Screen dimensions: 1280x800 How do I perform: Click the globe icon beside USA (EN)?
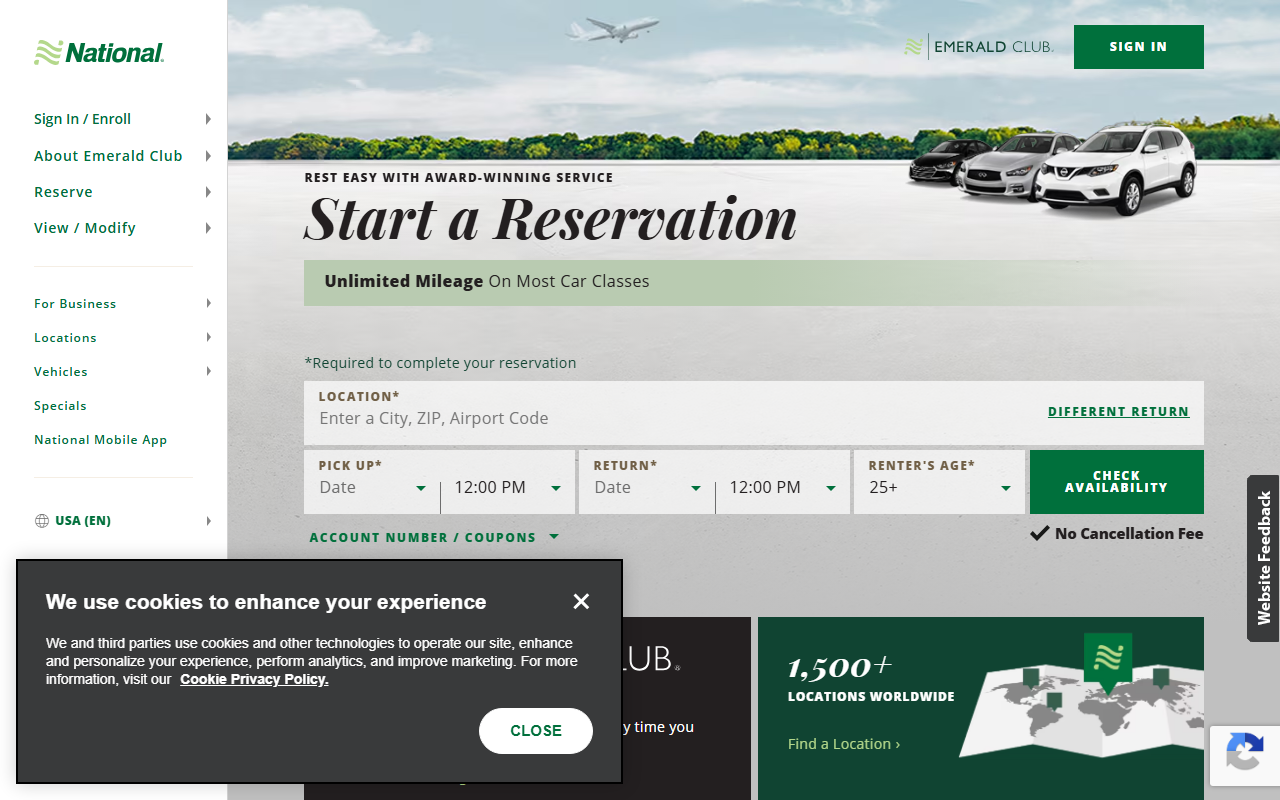42,521
